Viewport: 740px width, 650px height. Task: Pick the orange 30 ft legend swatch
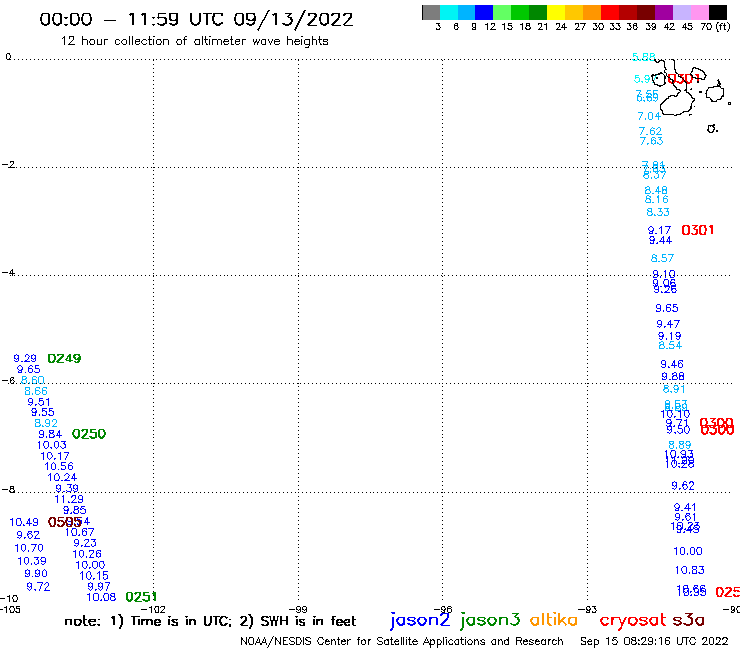pos(592,12)
